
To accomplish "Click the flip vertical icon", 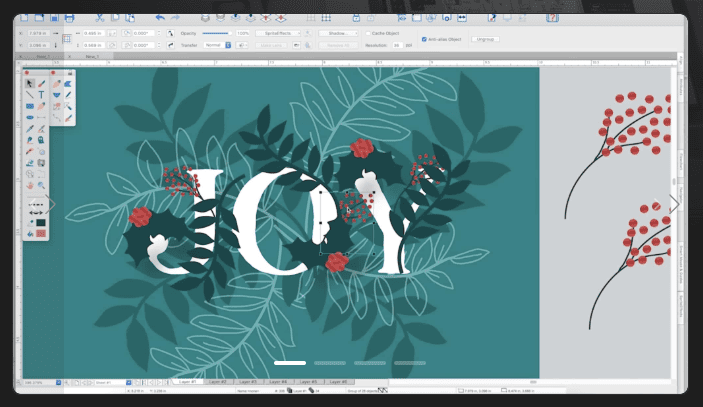I will [170, 45].
